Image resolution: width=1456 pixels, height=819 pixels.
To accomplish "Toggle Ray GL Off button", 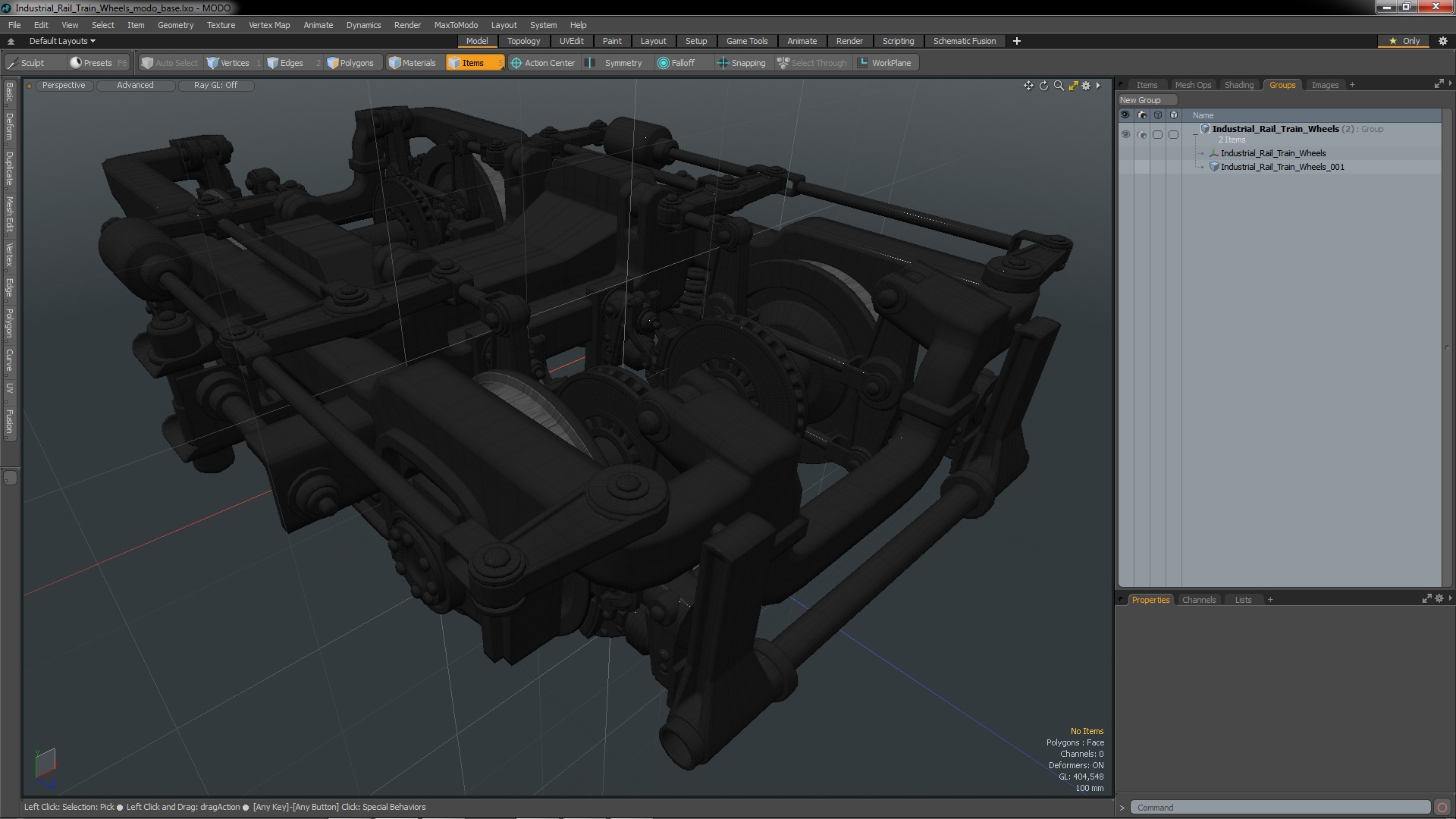I will 215,85.
